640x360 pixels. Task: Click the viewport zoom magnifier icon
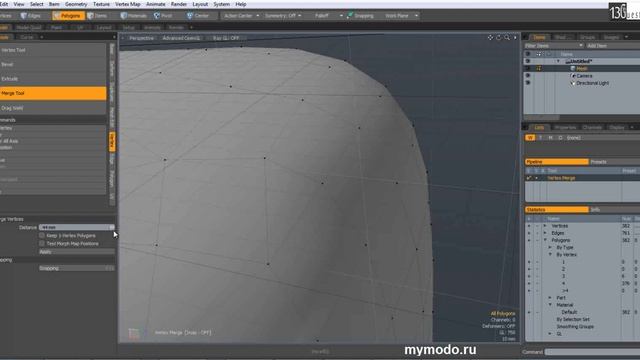[x=507, y=38]
